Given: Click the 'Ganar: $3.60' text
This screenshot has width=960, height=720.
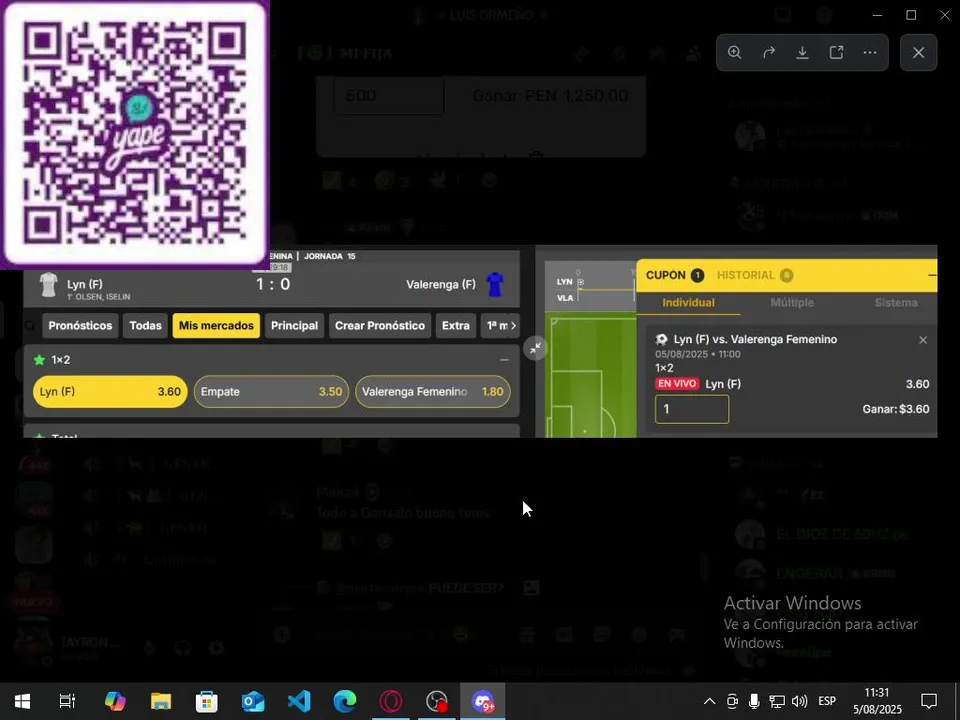Looking at the screenshot, I should coord(896,409).
